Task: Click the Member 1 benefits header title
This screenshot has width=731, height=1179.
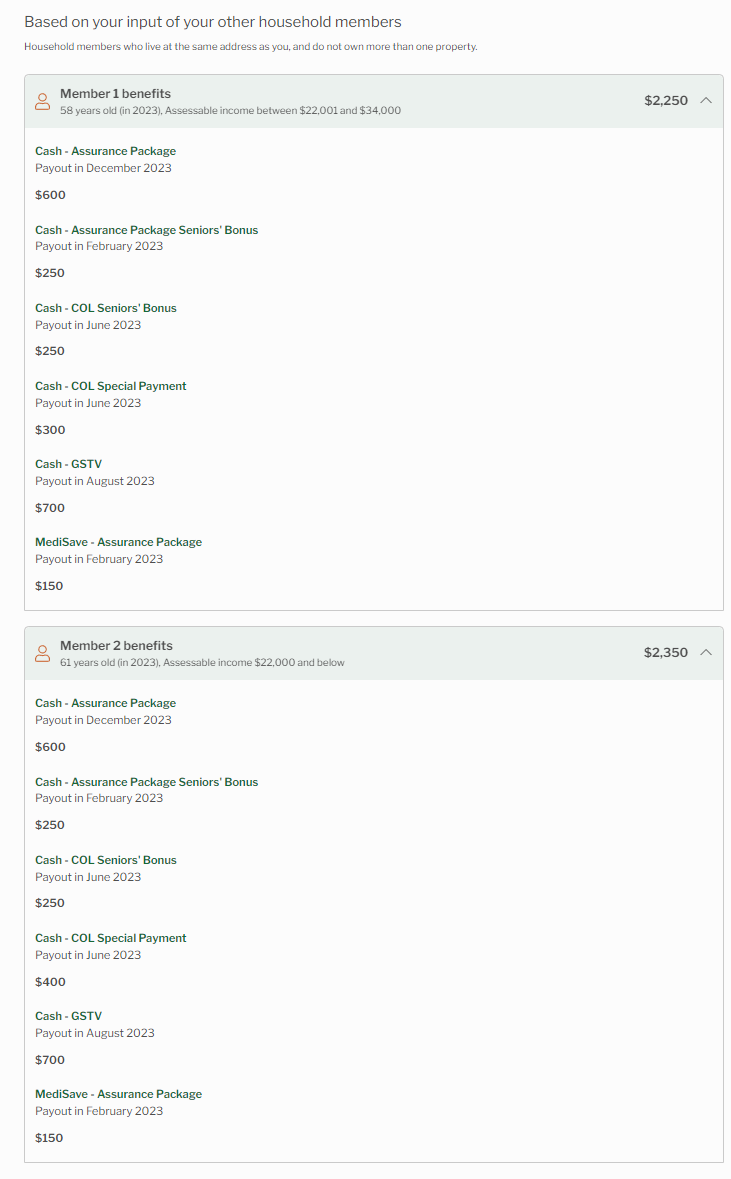Action: [x=115, y=93]
